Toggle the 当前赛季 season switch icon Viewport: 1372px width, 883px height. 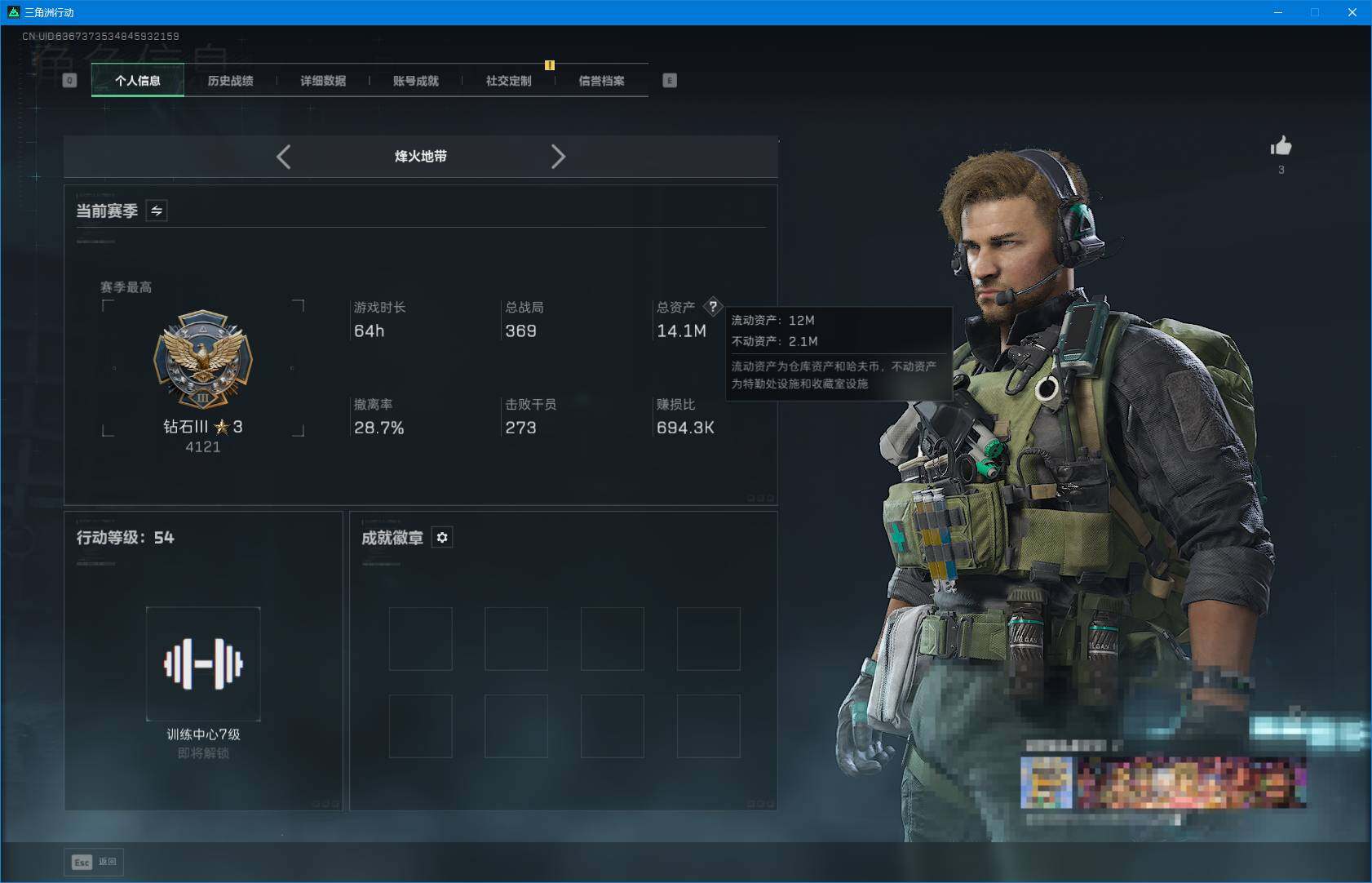tap(157, 211)
